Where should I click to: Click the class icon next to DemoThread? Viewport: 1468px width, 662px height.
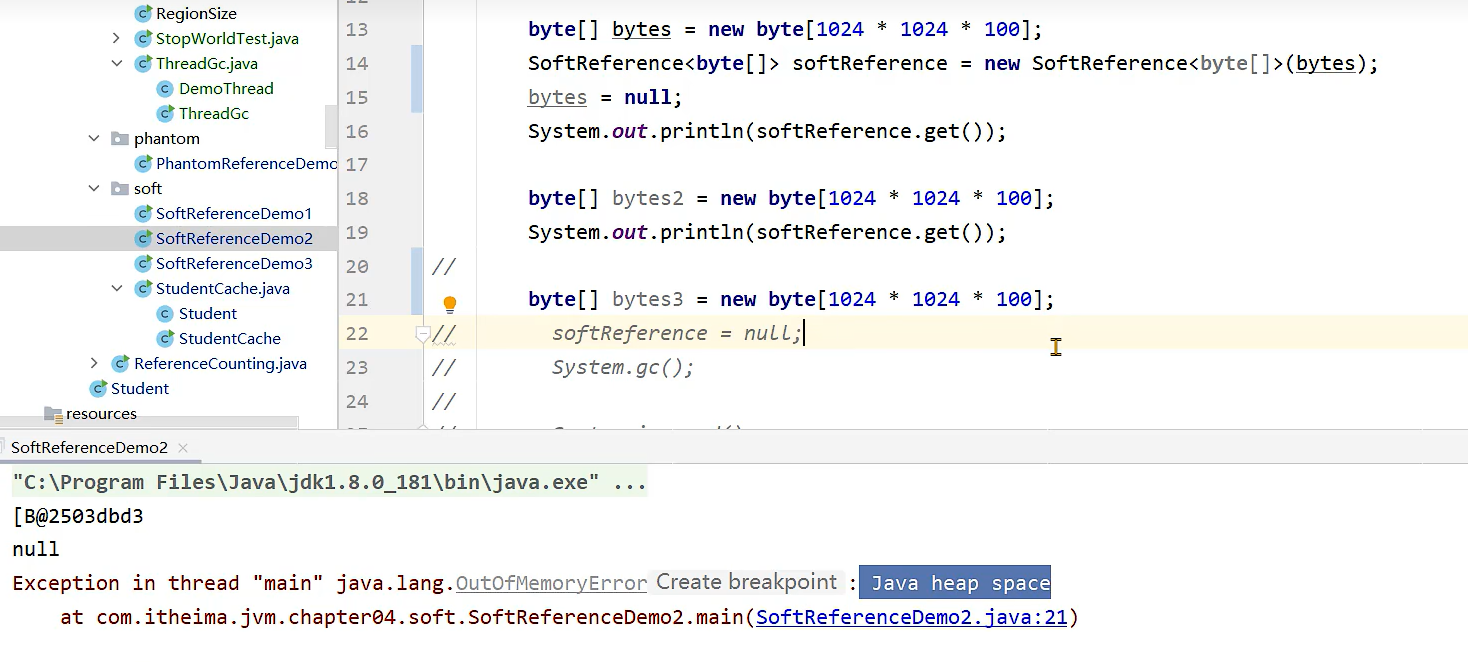[x=166, y=89]
